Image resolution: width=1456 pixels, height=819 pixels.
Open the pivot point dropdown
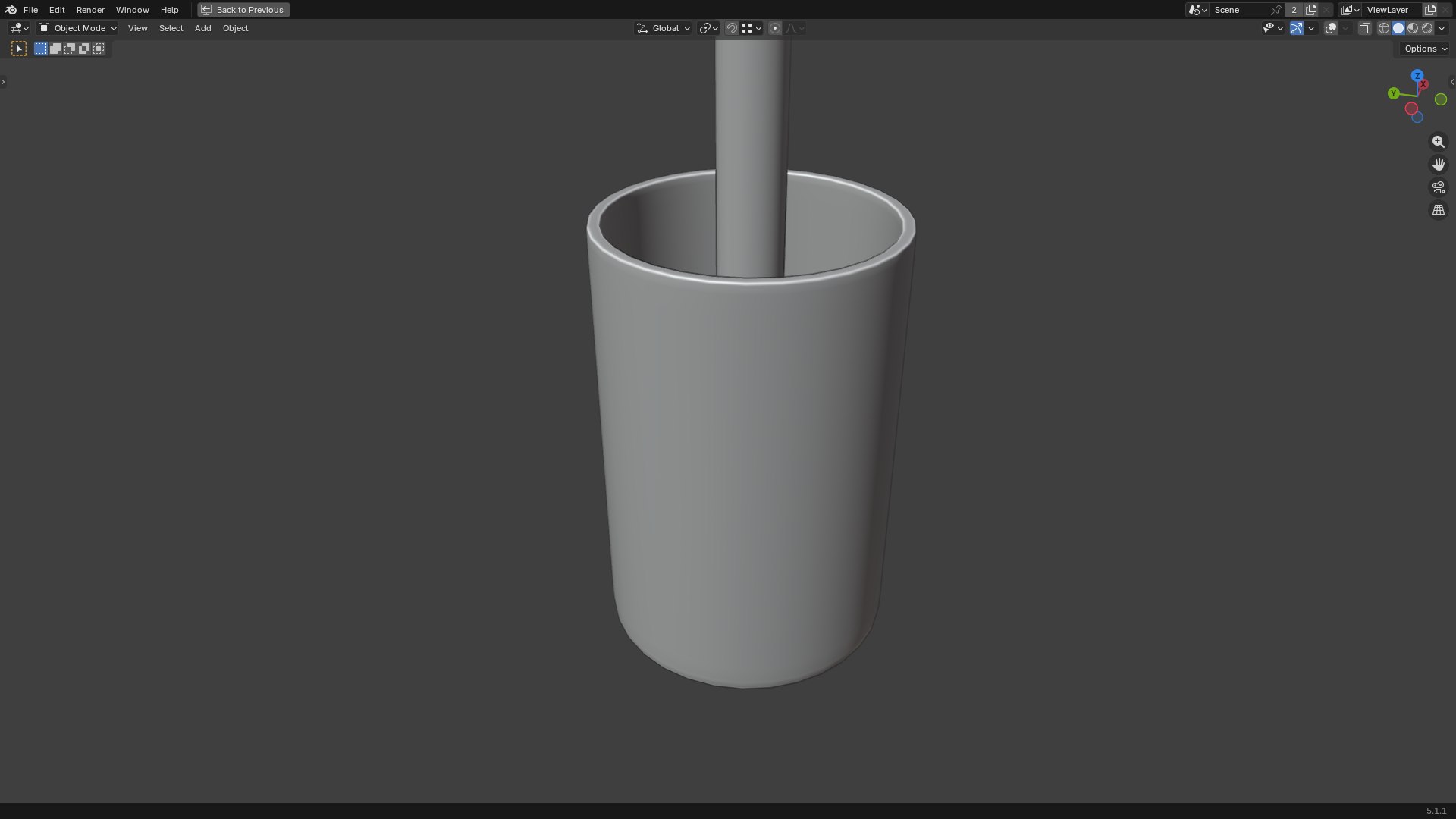coord(708,28)
